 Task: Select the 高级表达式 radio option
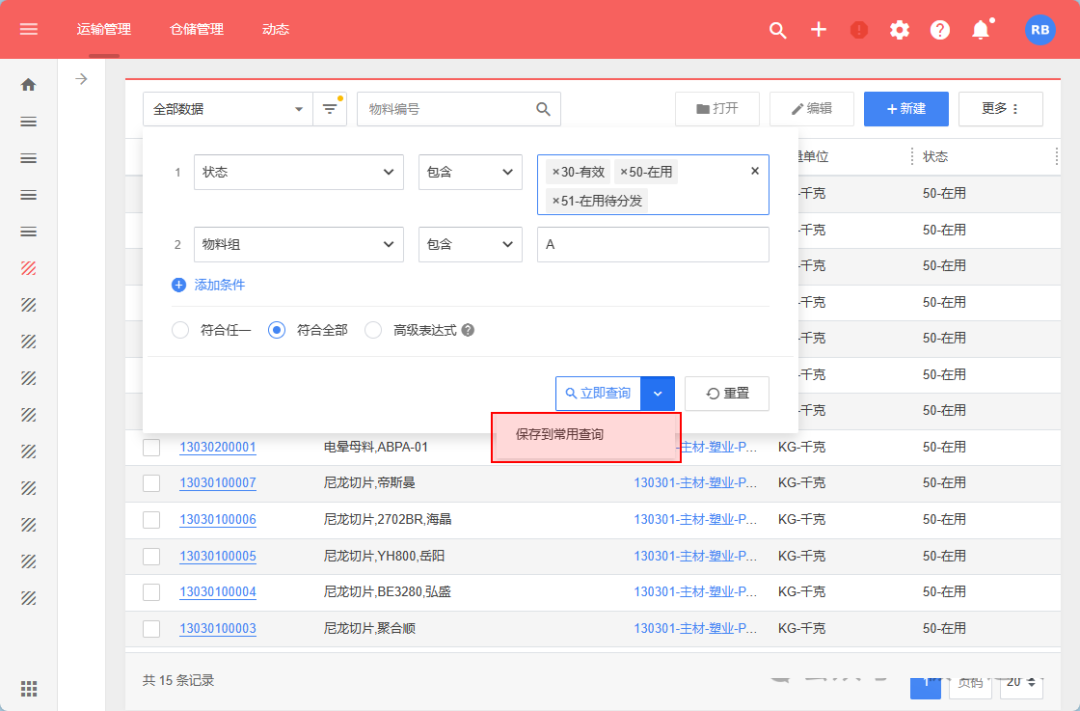[x=373, y=330]
